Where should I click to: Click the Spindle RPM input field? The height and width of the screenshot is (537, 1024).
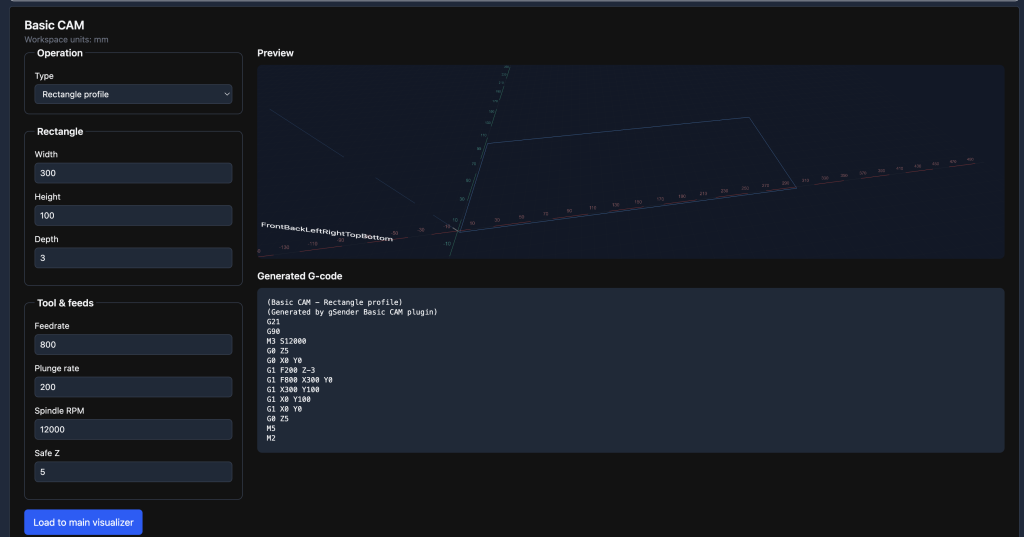pyautogui.click(x=133, y=429)
